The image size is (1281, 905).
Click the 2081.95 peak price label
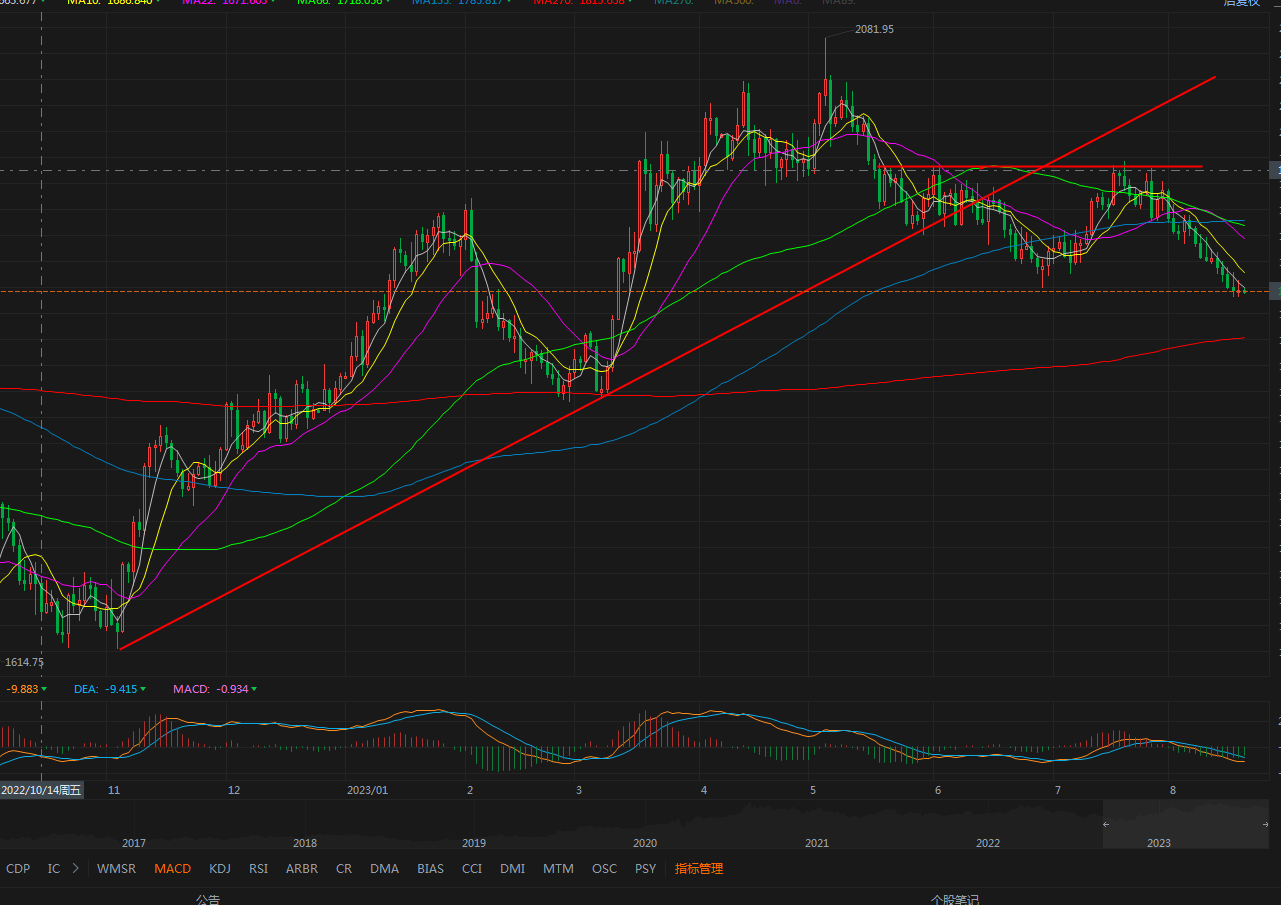874,29
